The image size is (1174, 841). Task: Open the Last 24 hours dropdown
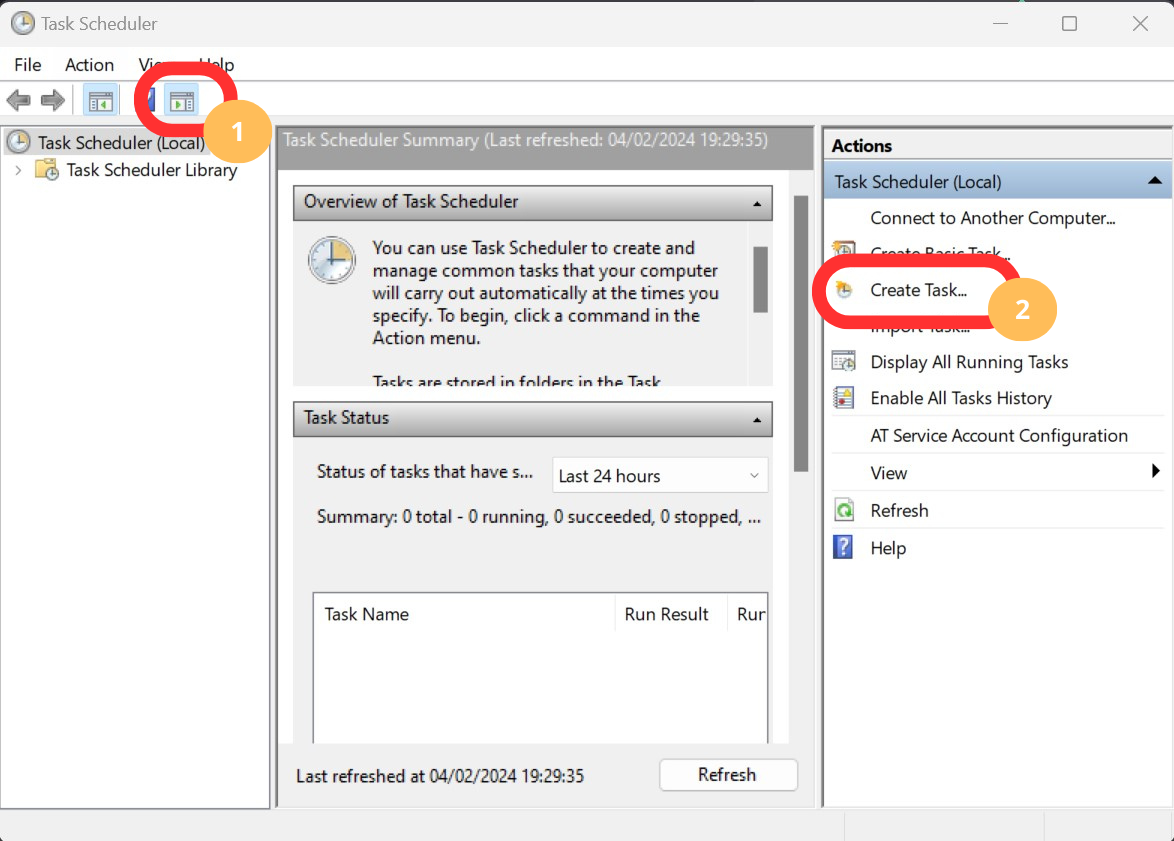point(660,476)
